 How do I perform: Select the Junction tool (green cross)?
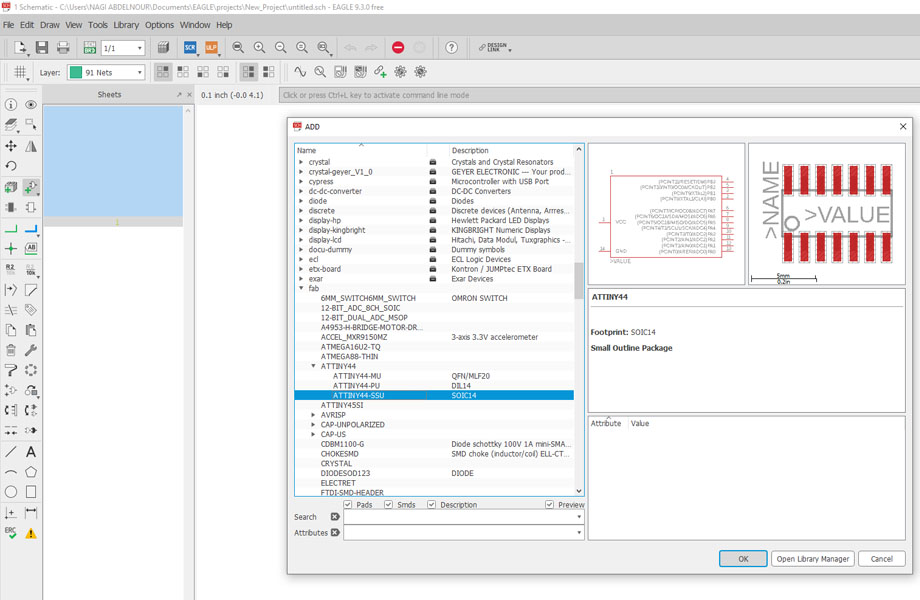tap(11, 248)
